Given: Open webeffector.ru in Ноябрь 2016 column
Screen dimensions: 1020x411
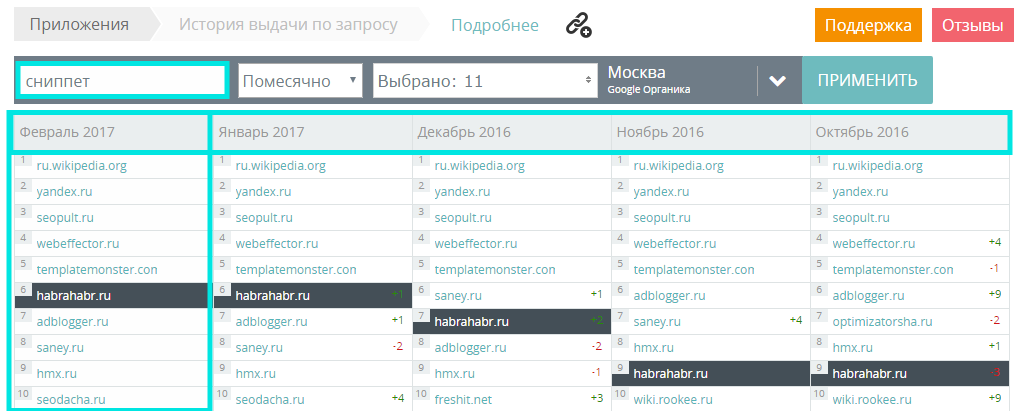Looking at the screenshot, I should (x=675, y=244).
